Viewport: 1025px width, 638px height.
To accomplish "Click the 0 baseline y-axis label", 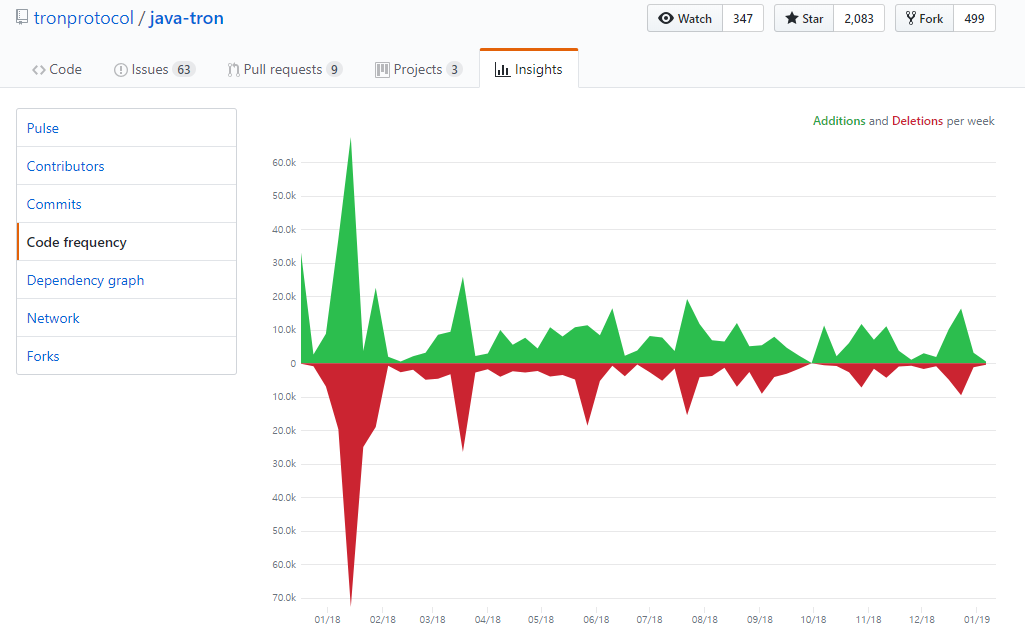I will (293, 363).
